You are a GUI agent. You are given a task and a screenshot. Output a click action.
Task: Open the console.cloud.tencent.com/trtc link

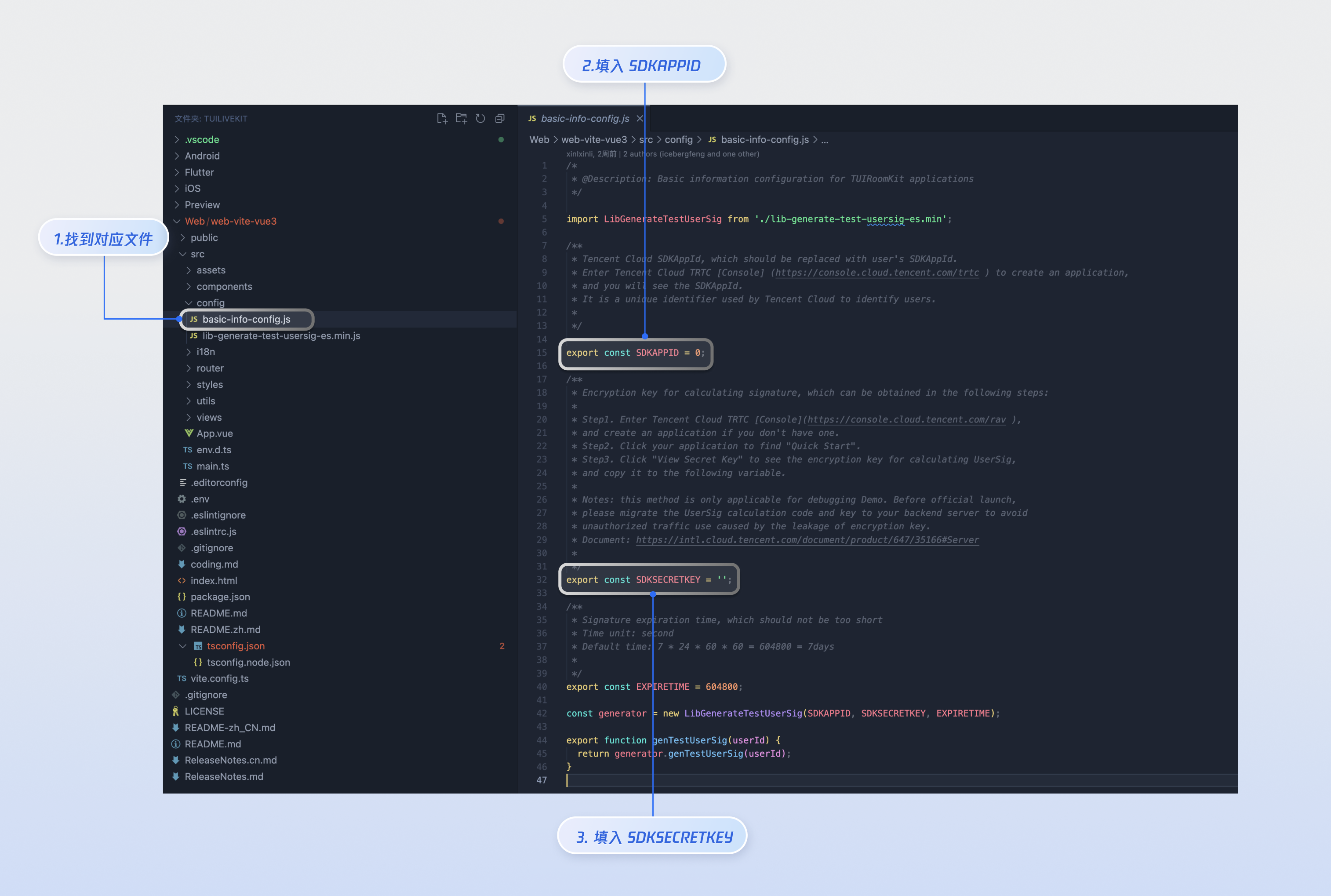coord(876,273)
